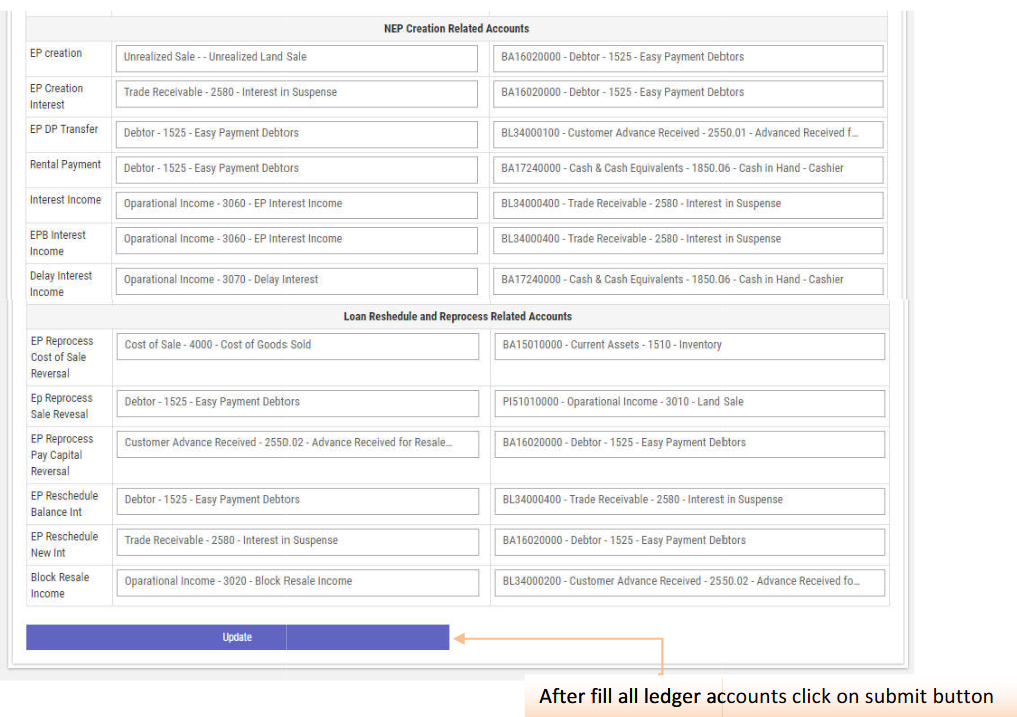Select the Unrealized Land Sale field for EP creation
This screenshot has width=1017, height=717.
coord(296,57)
